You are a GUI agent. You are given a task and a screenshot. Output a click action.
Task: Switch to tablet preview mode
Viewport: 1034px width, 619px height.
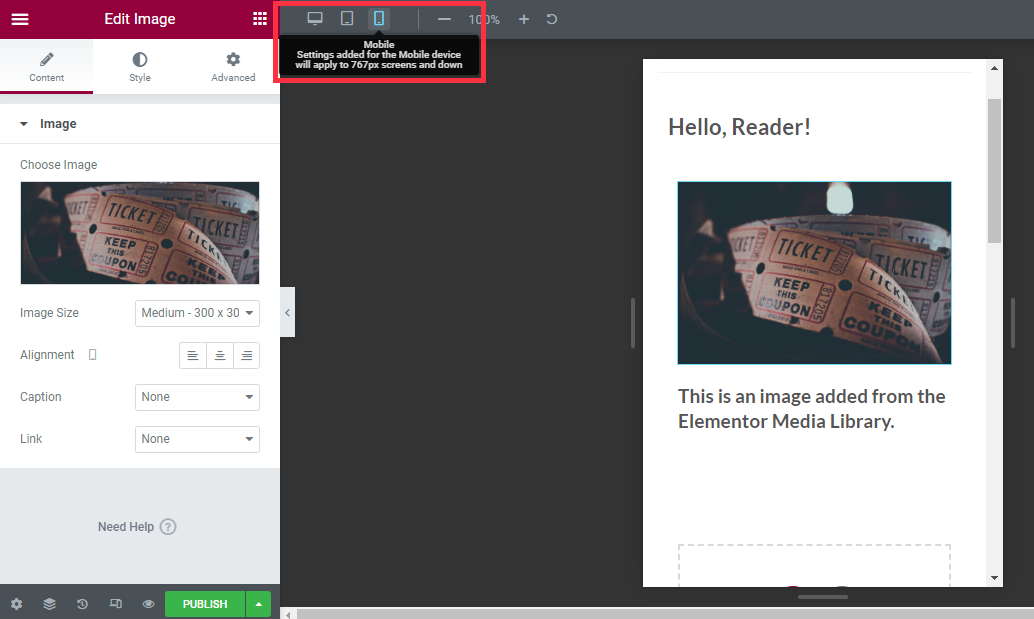click(x=347, y=18)
